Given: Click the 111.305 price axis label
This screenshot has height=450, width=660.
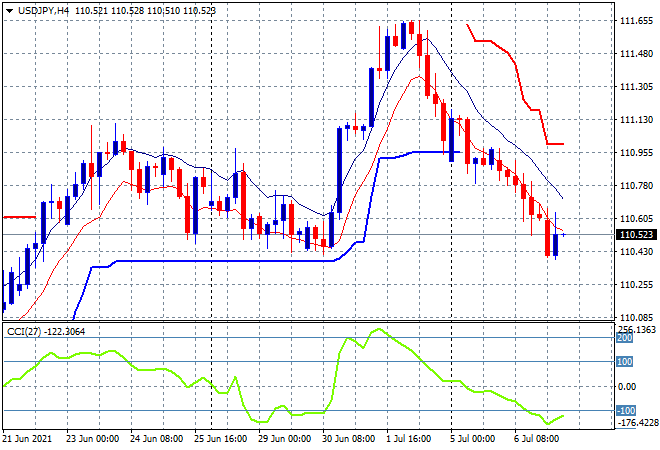Looking at the screenshot, I should pyautogui.click(x=636, y=87).
